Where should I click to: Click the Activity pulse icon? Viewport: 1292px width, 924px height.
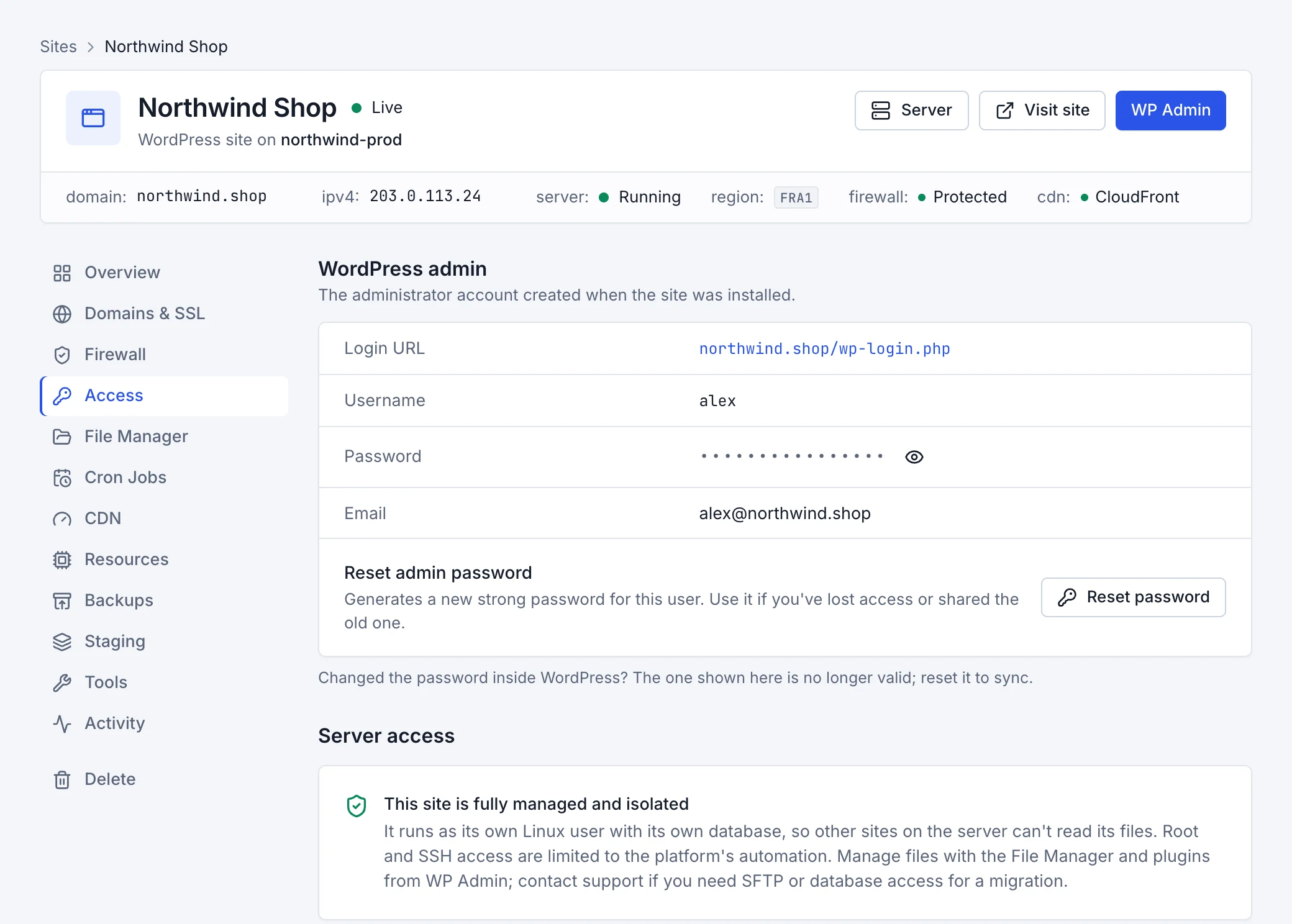coord(62,723)
